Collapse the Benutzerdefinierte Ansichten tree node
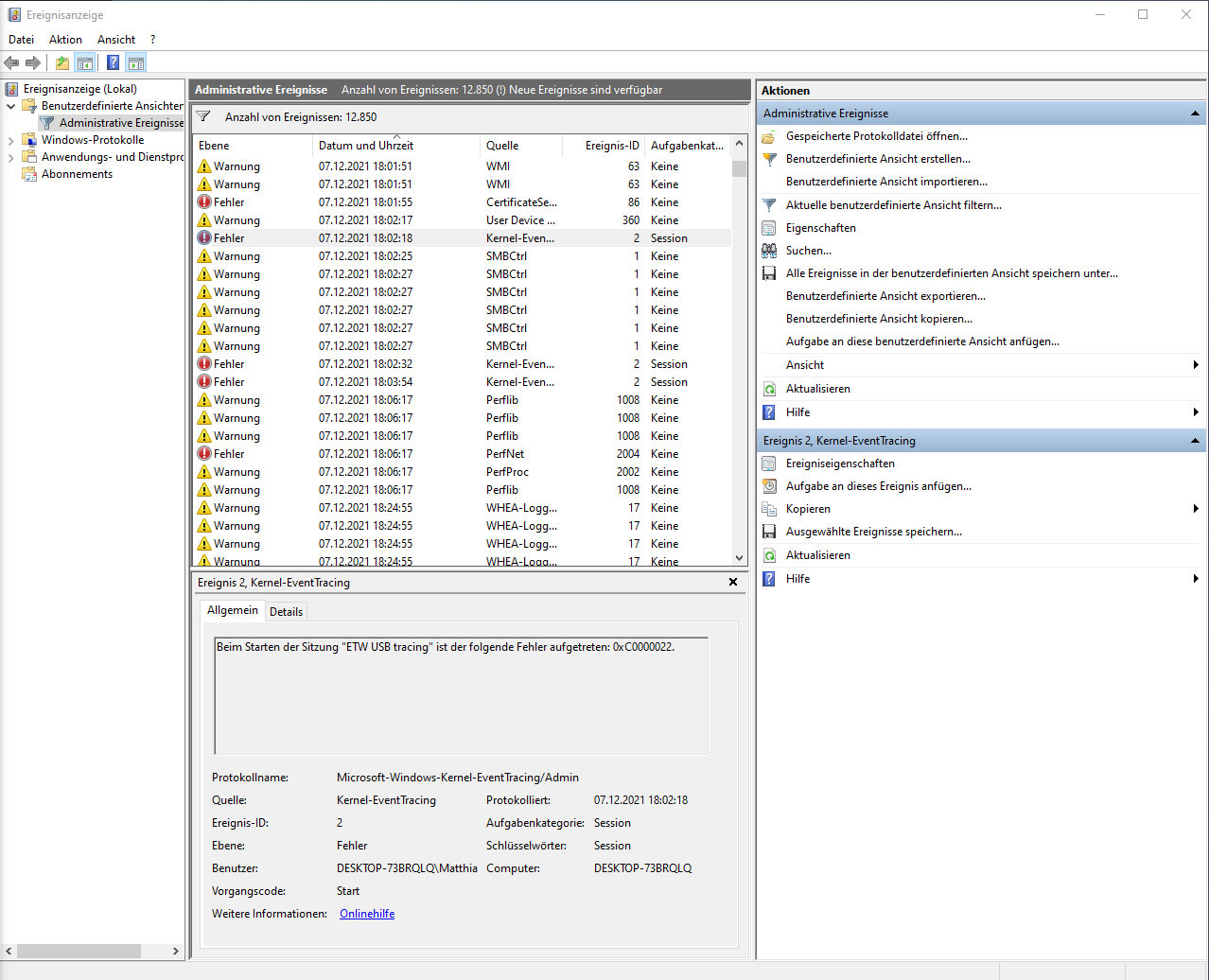The image size is (1209, 980). pos(11,106)
